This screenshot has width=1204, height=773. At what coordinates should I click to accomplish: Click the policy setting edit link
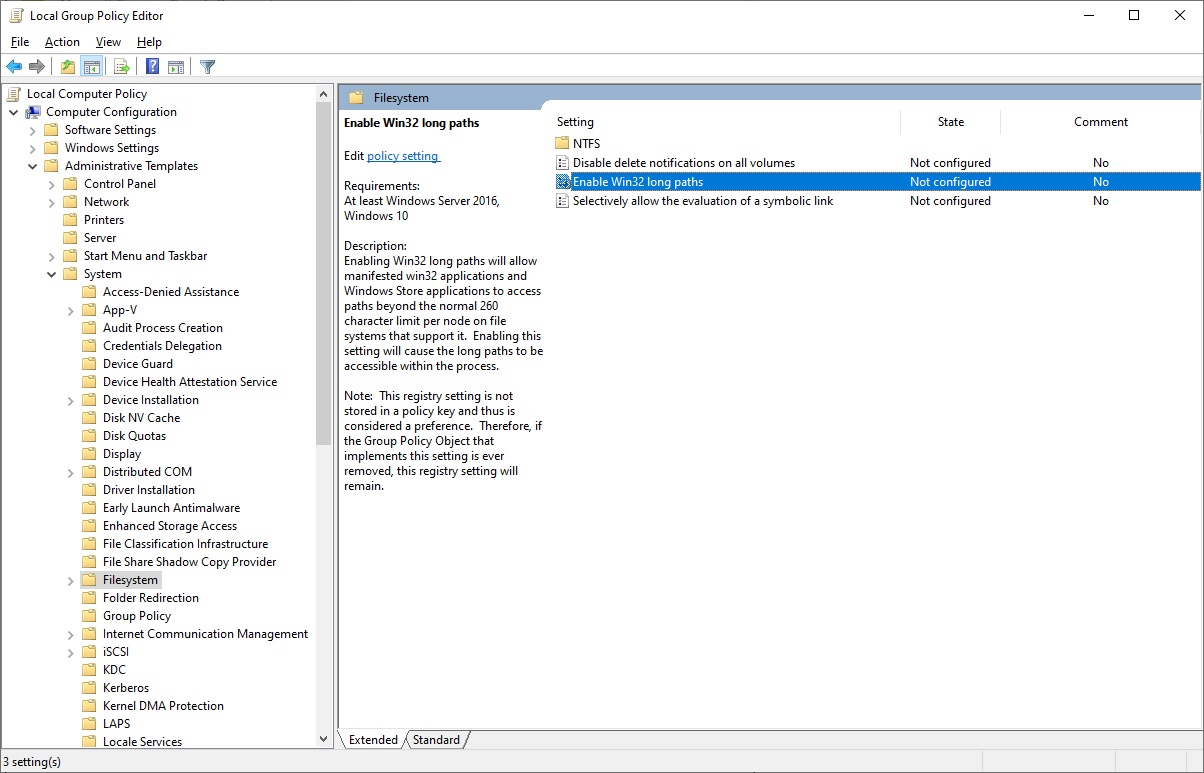(403, 156)
